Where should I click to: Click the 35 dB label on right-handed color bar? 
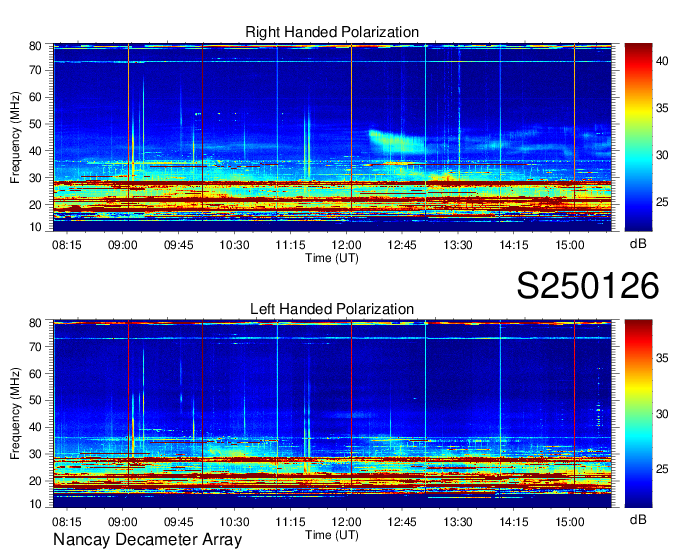coord(662,108)
